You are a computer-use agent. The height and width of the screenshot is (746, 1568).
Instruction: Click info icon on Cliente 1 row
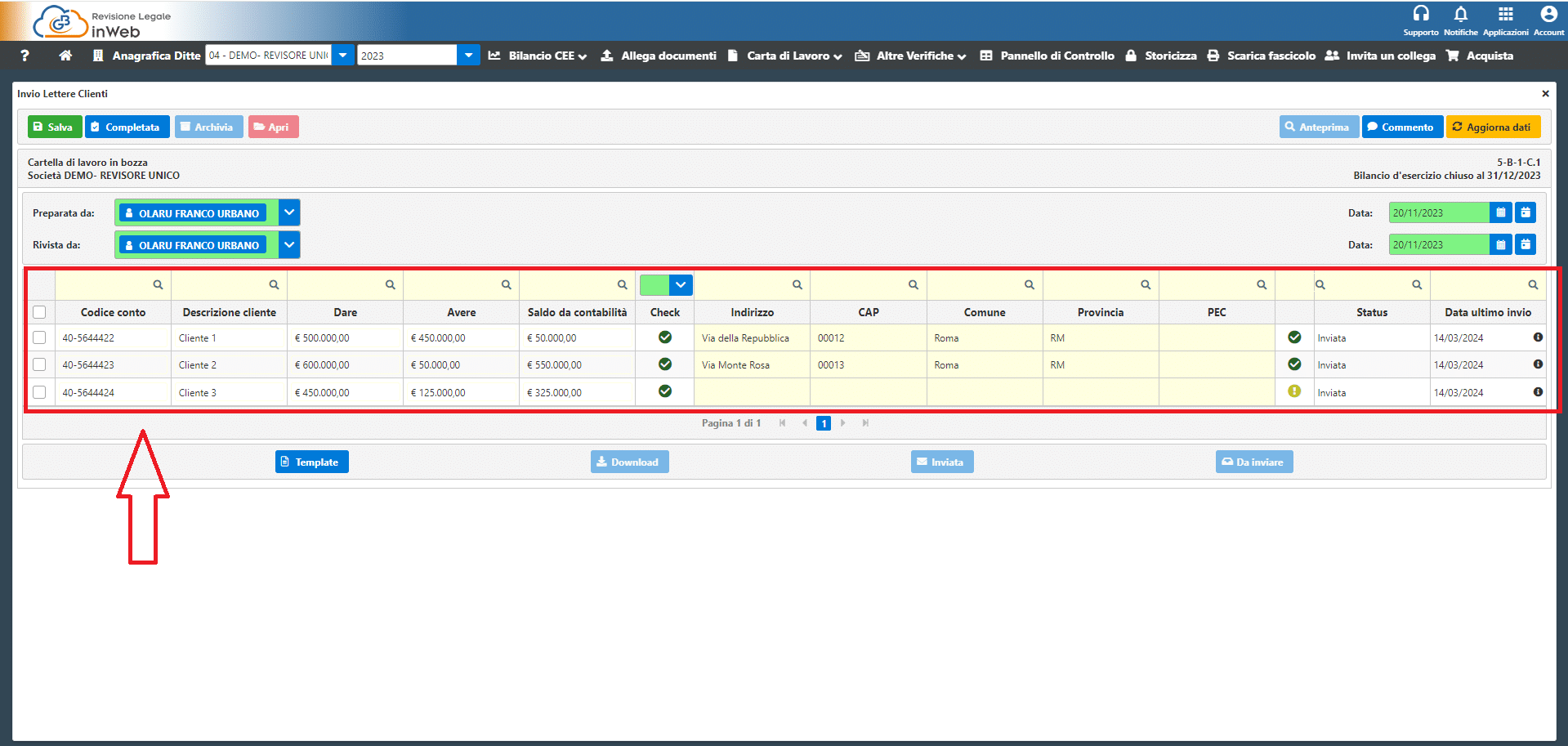[x=1538, y=337]
